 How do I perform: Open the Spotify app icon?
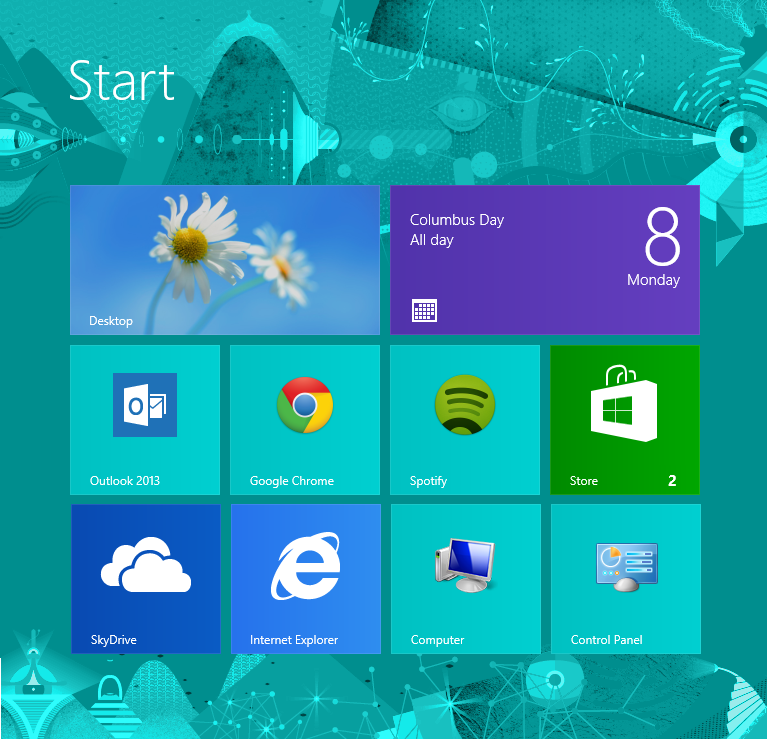[x=465, y=404]
